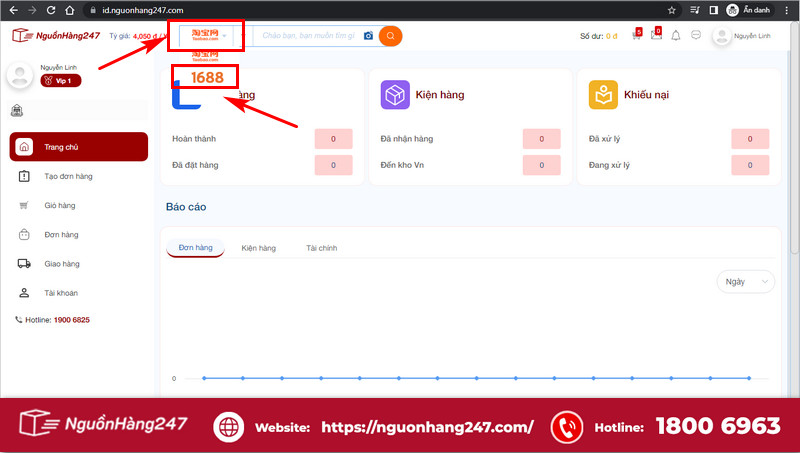Open Tạo đơn hàng in sidebar

coord(68,177)
